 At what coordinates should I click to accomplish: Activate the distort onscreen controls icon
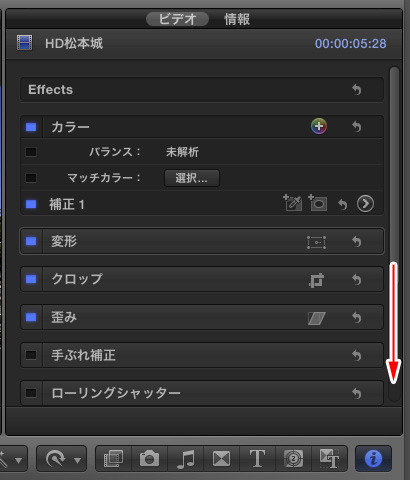(317, 318)
